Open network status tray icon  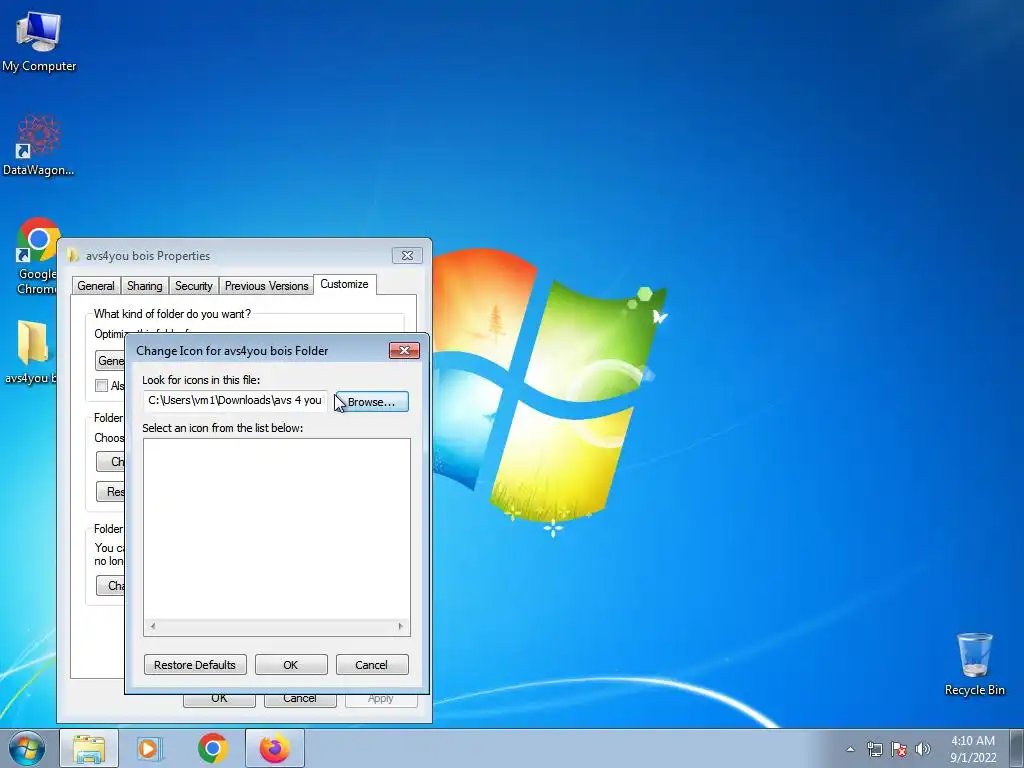tap(874, 749)
